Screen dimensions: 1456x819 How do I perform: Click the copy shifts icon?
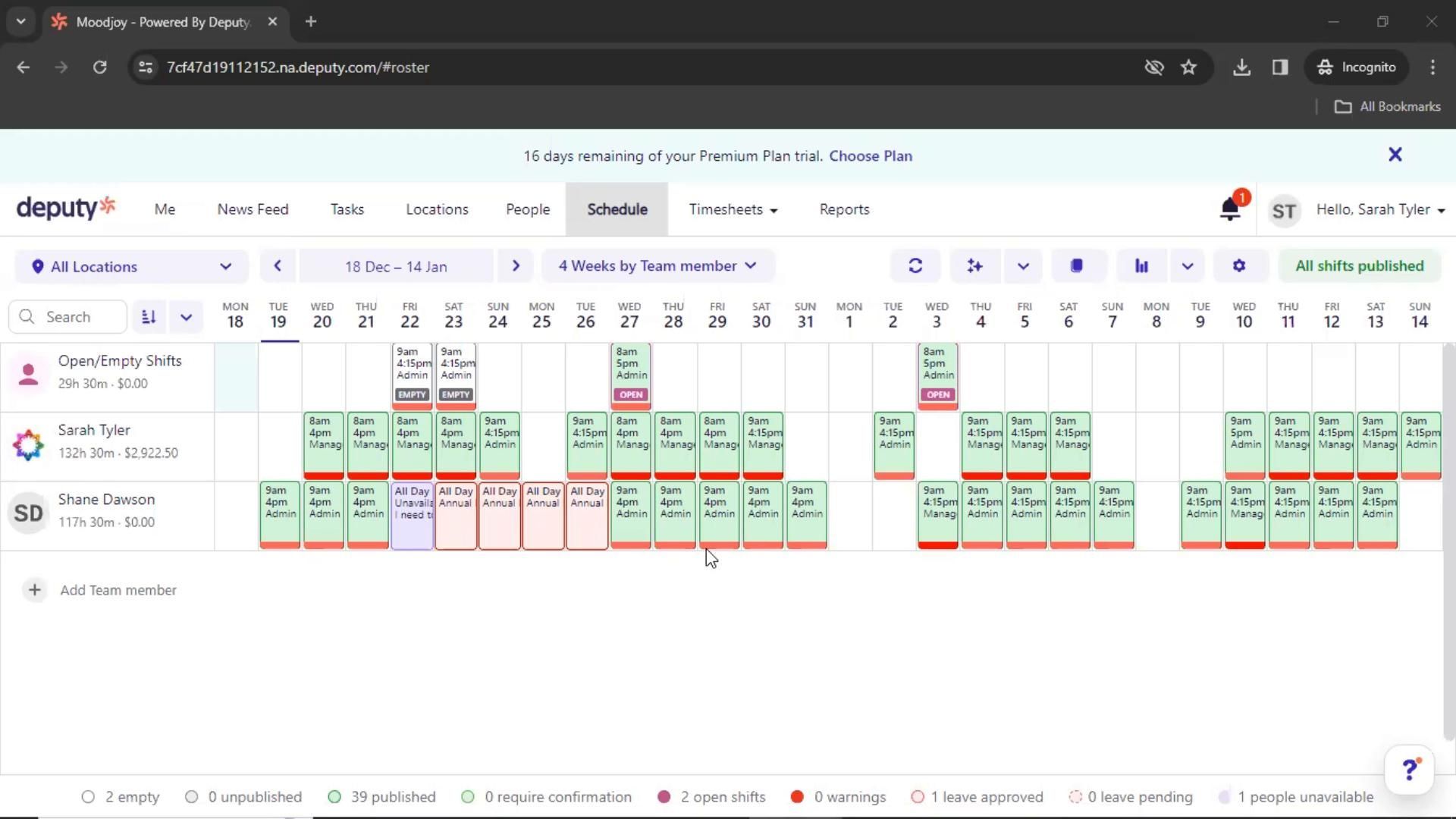pyautogui.click(x=1077, y=266)
